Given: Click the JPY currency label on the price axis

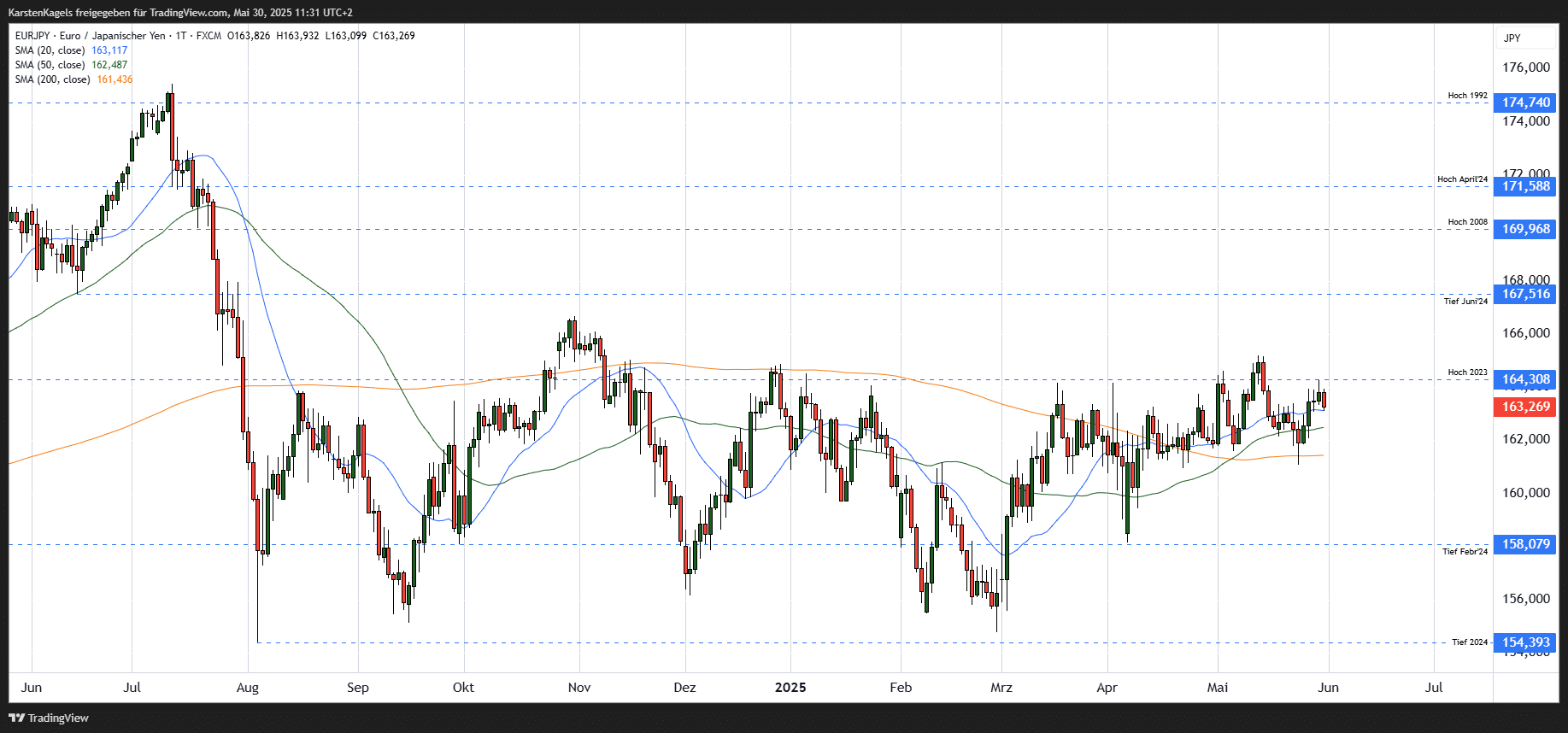Looking at the screenshot, I should pyautogui.click(x=1512, y=38).
